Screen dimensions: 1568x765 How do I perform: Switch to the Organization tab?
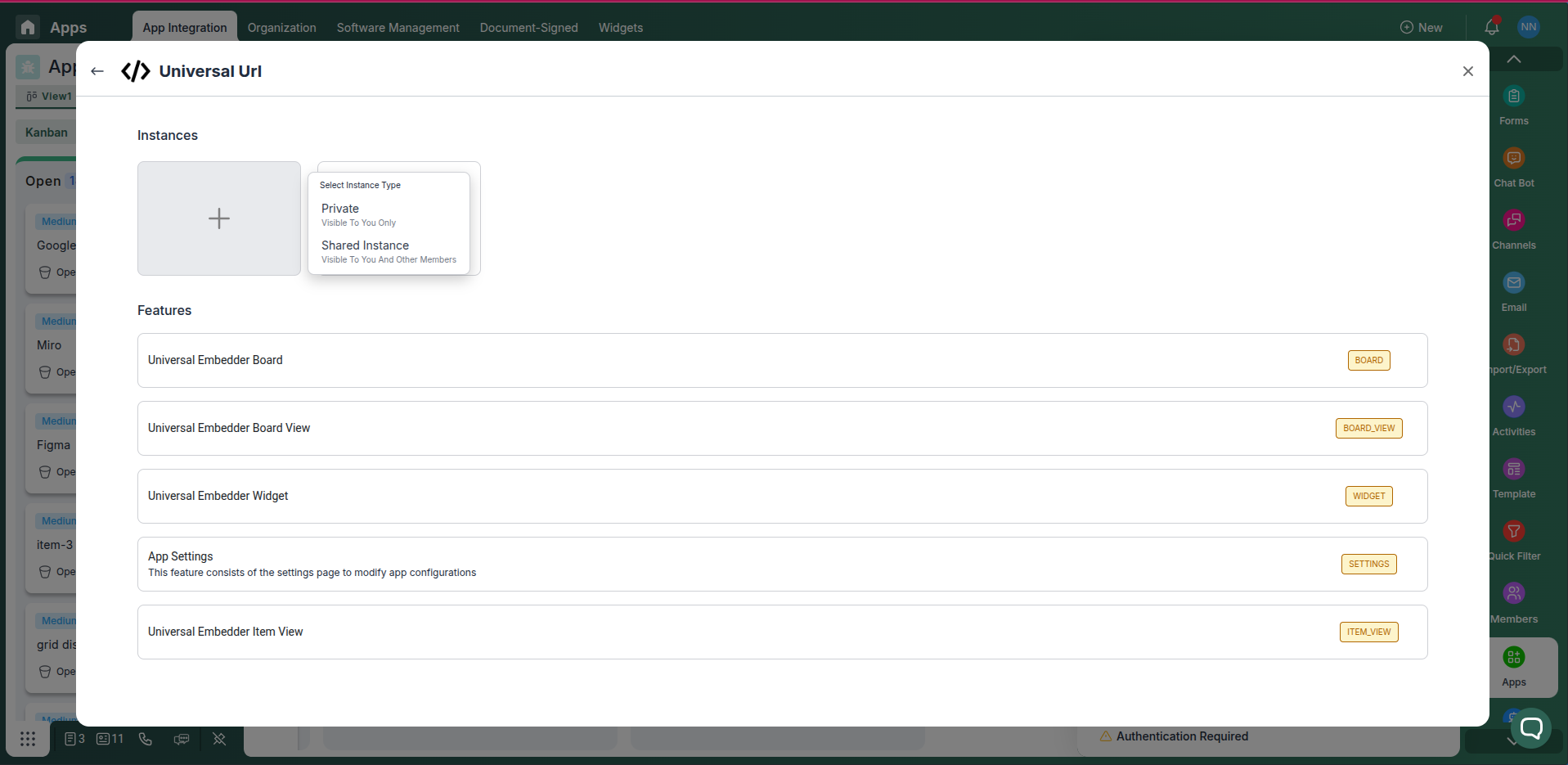tap(281, 27)
